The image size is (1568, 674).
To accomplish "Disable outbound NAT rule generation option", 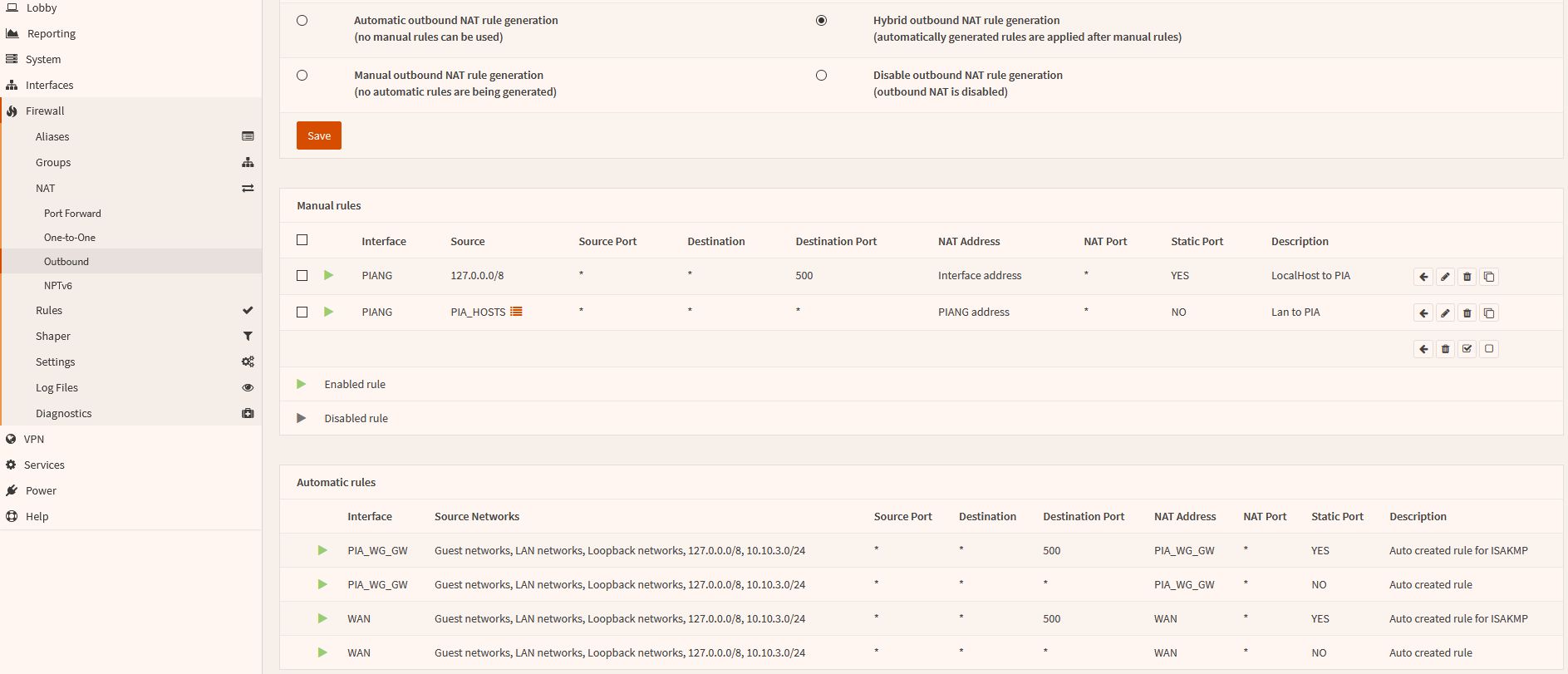I will [x=821, y=76].
